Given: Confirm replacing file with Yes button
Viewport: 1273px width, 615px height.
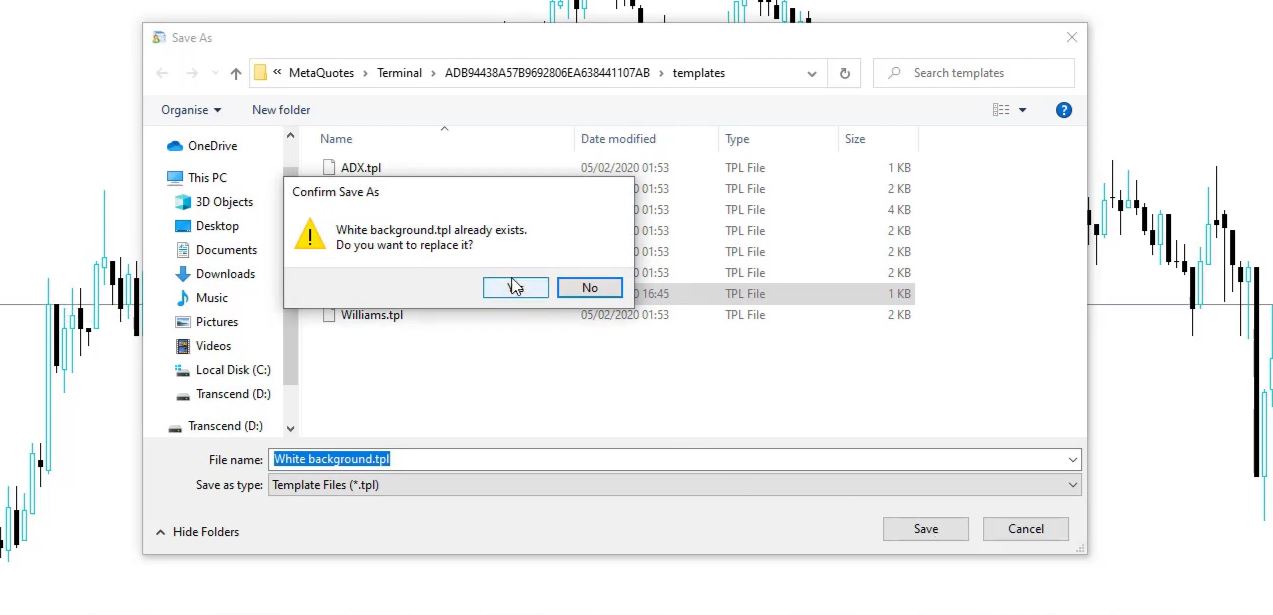Looking at the screenshot, I should pyautogui.click(x=516, y=288).
